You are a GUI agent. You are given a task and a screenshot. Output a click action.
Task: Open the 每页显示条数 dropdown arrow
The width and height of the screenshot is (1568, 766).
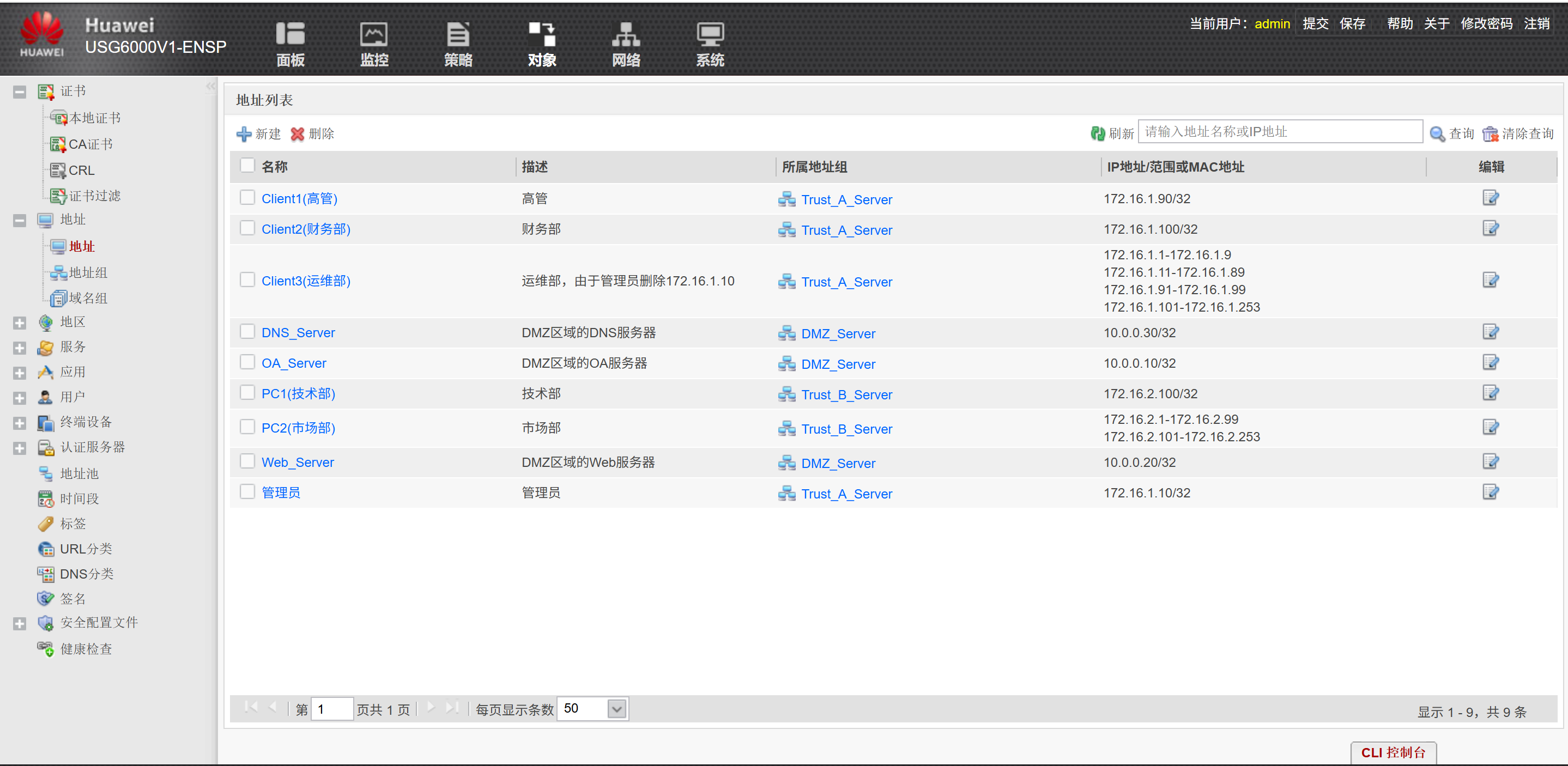pyautogui.click(x=616, y=709)
